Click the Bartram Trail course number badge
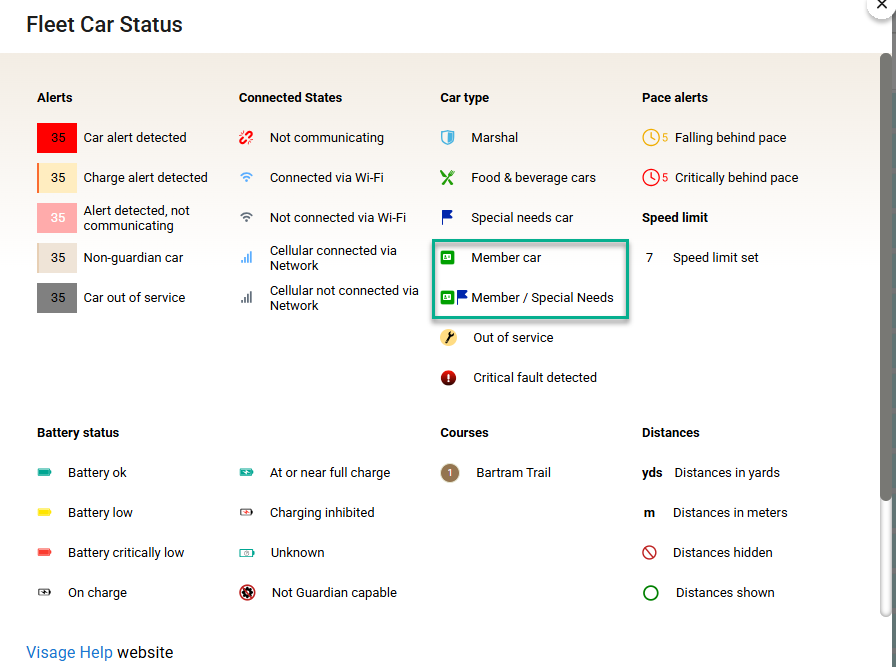Viewport: 896px width, 667px height. point(450,473)
